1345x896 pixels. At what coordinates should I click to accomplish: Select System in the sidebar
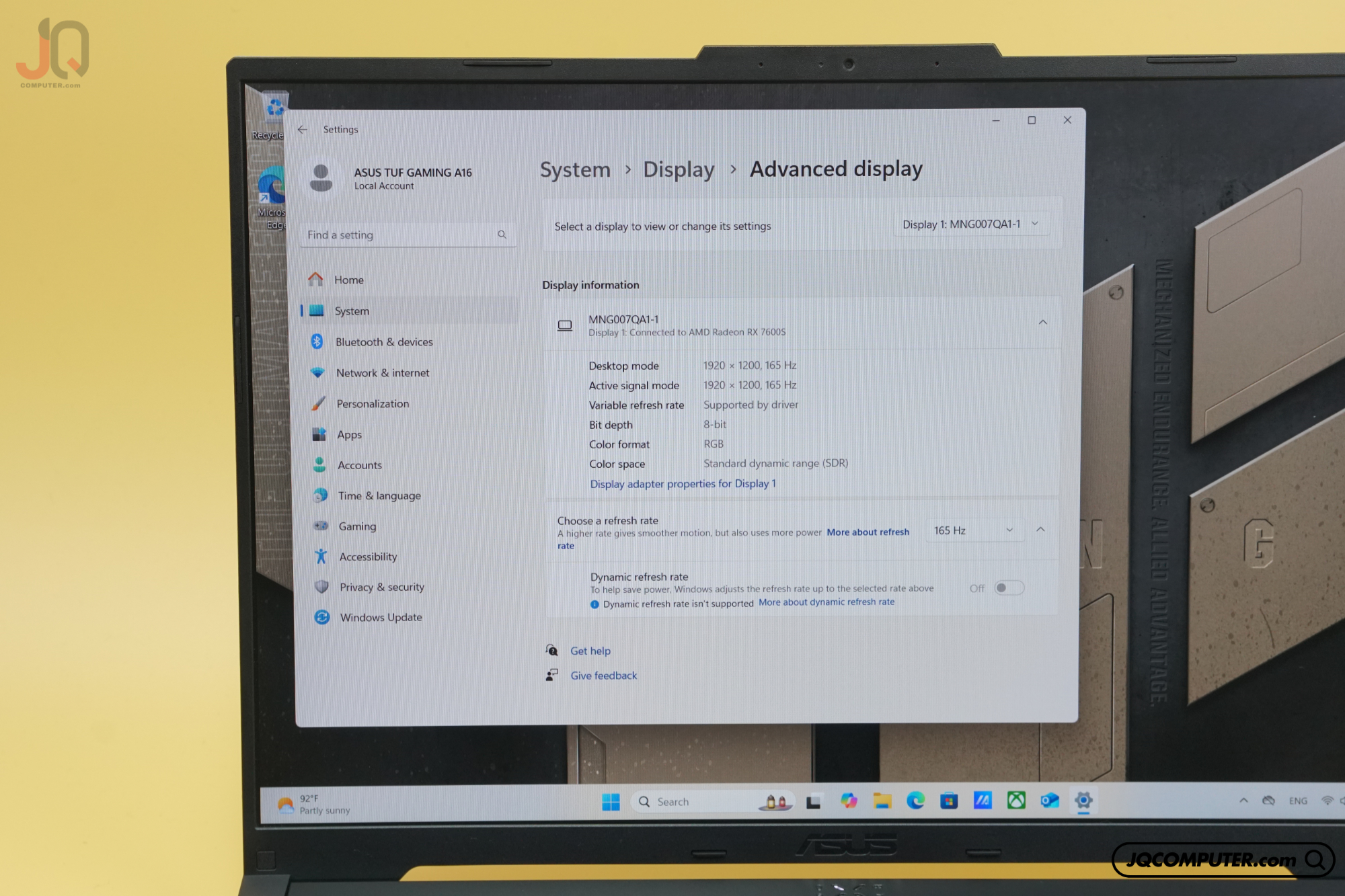[409, 311]
